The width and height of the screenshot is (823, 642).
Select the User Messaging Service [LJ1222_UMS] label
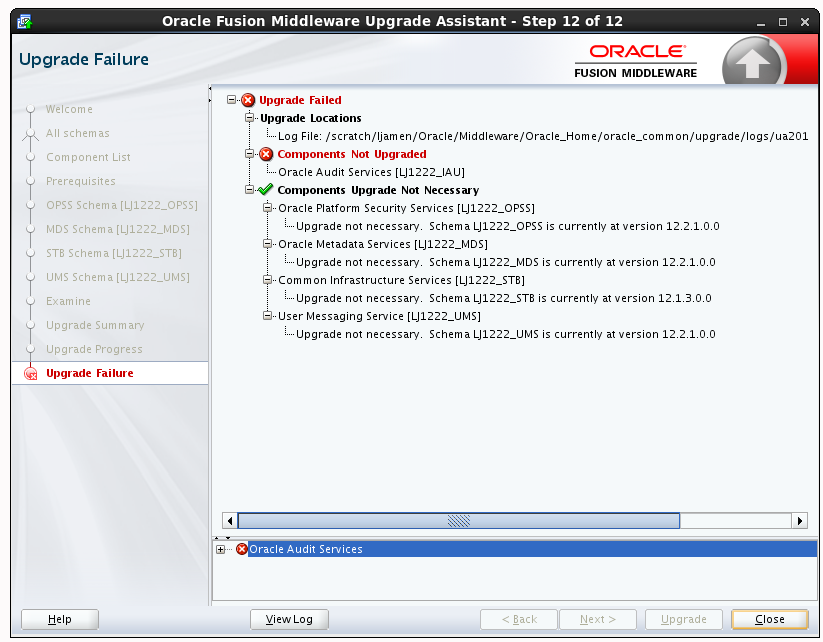[x=379, y=316]
